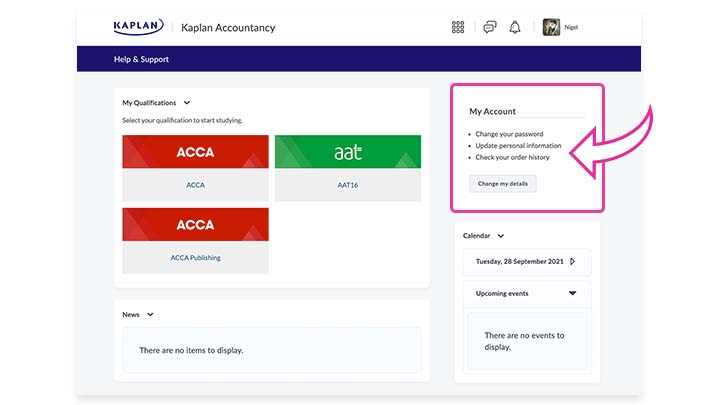Click 'Change your password' text

tap(509, 134)
